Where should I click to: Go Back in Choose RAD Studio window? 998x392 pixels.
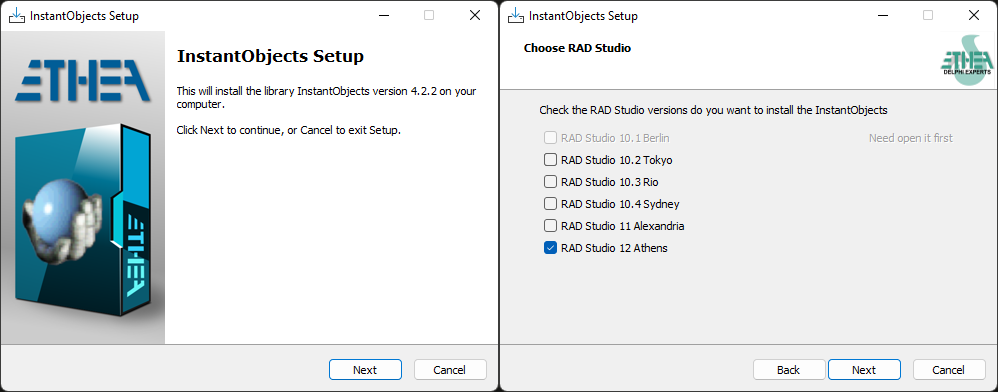click(788, 370)
